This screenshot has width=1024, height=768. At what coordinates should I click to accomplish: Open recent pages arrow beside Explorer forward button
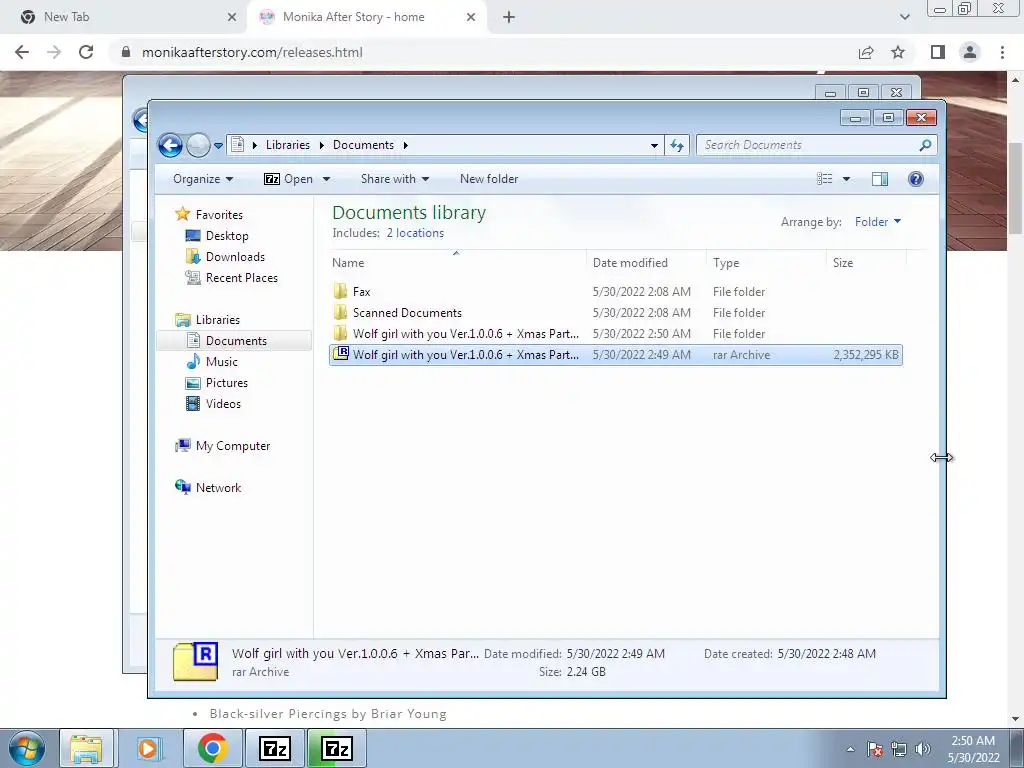(218, 145)
